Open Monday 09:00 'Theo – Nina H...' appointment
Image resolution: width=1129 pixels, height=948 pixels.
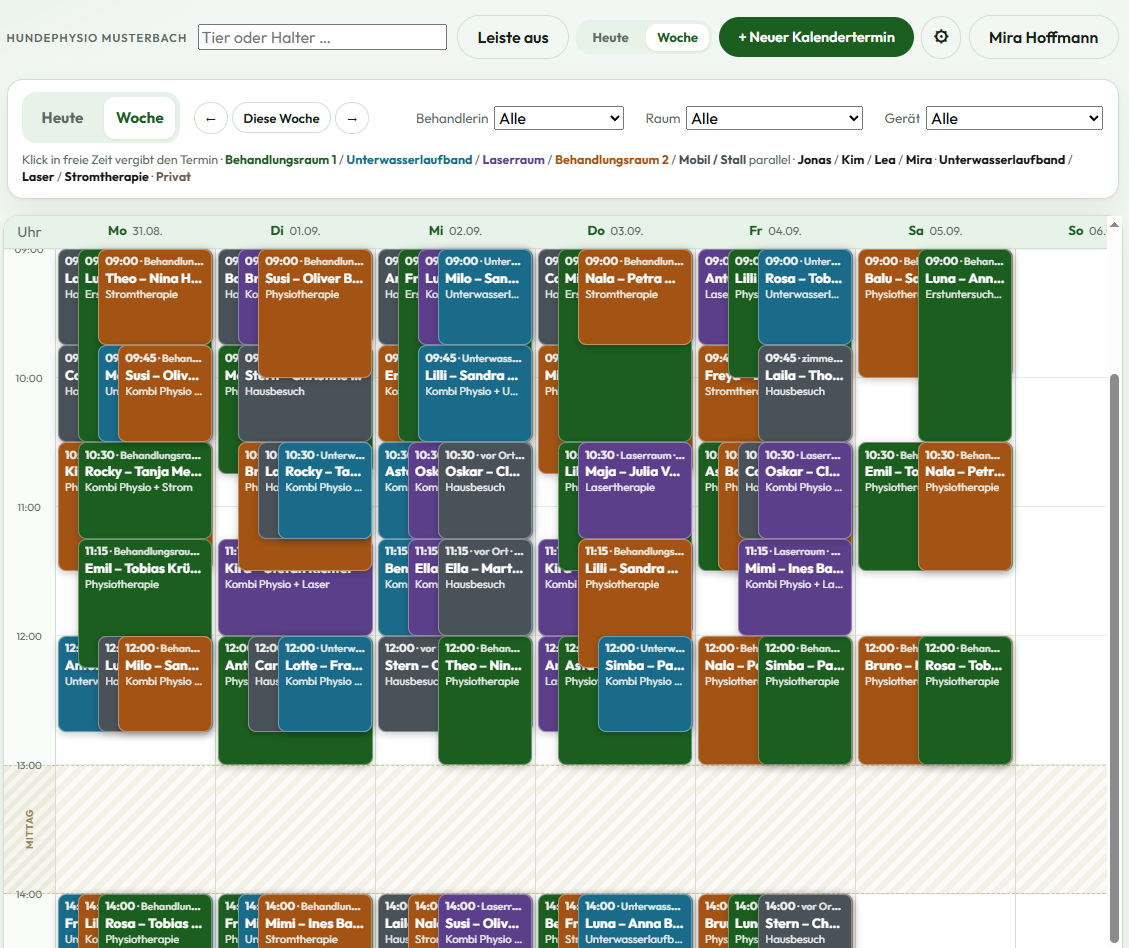click(x=155, y=297)
